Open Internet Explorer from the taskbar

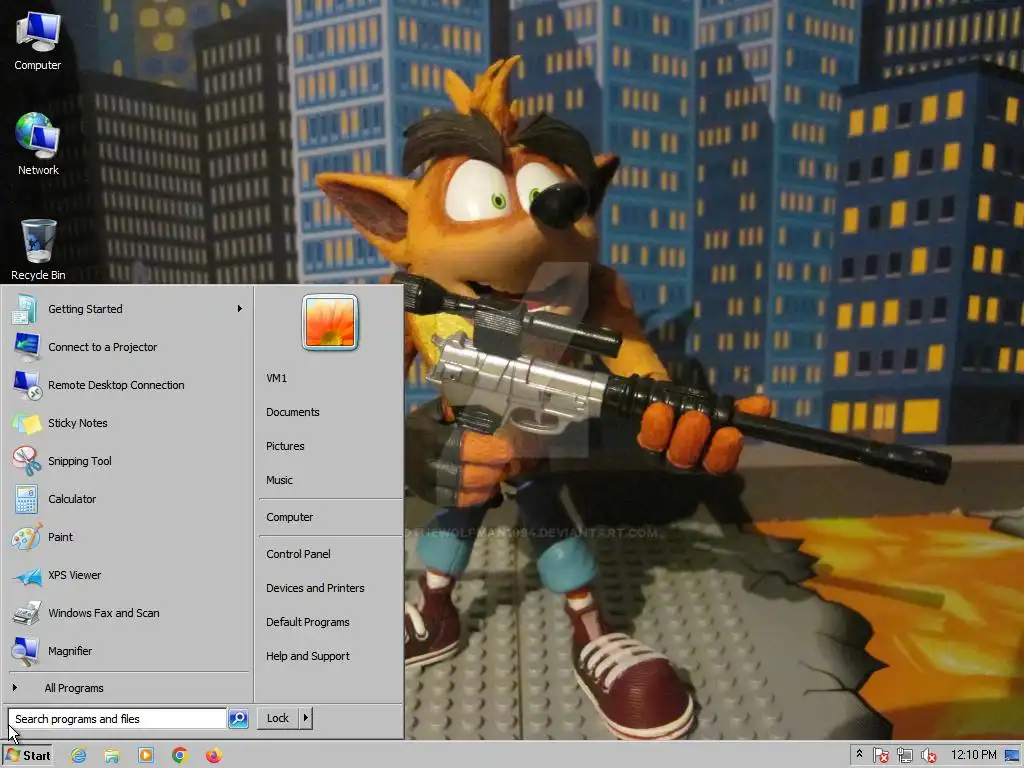pyautogui.click(x=78, y=755)
